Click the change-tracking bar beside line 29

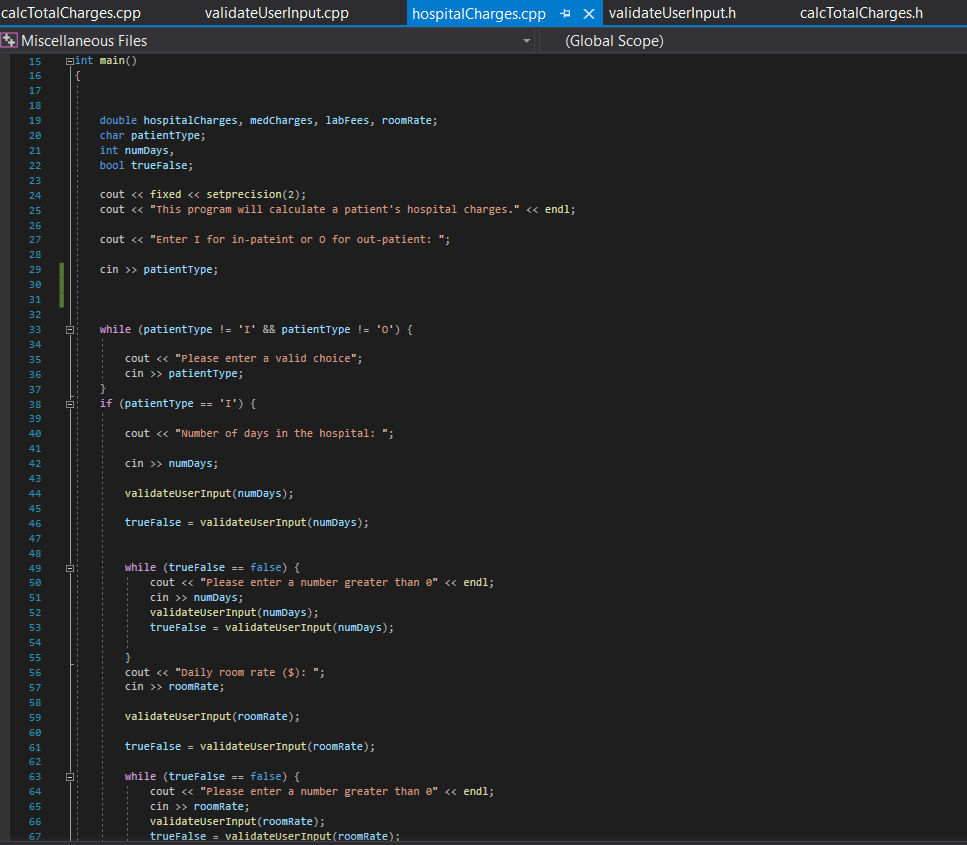point(61,269)
